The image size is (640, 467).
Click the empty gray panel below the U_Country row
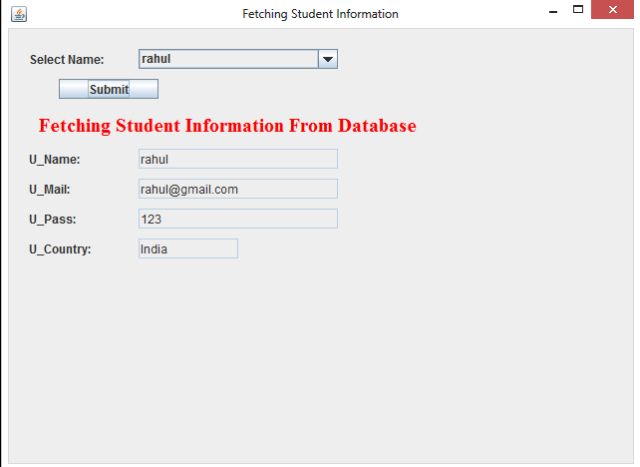coord(320,360)
